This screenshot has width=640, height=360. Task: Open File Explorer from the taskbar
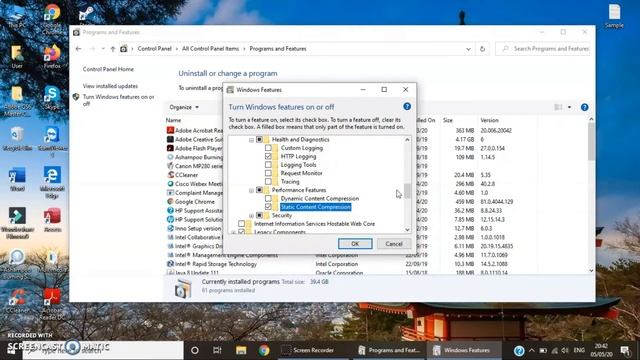(241, 350)
